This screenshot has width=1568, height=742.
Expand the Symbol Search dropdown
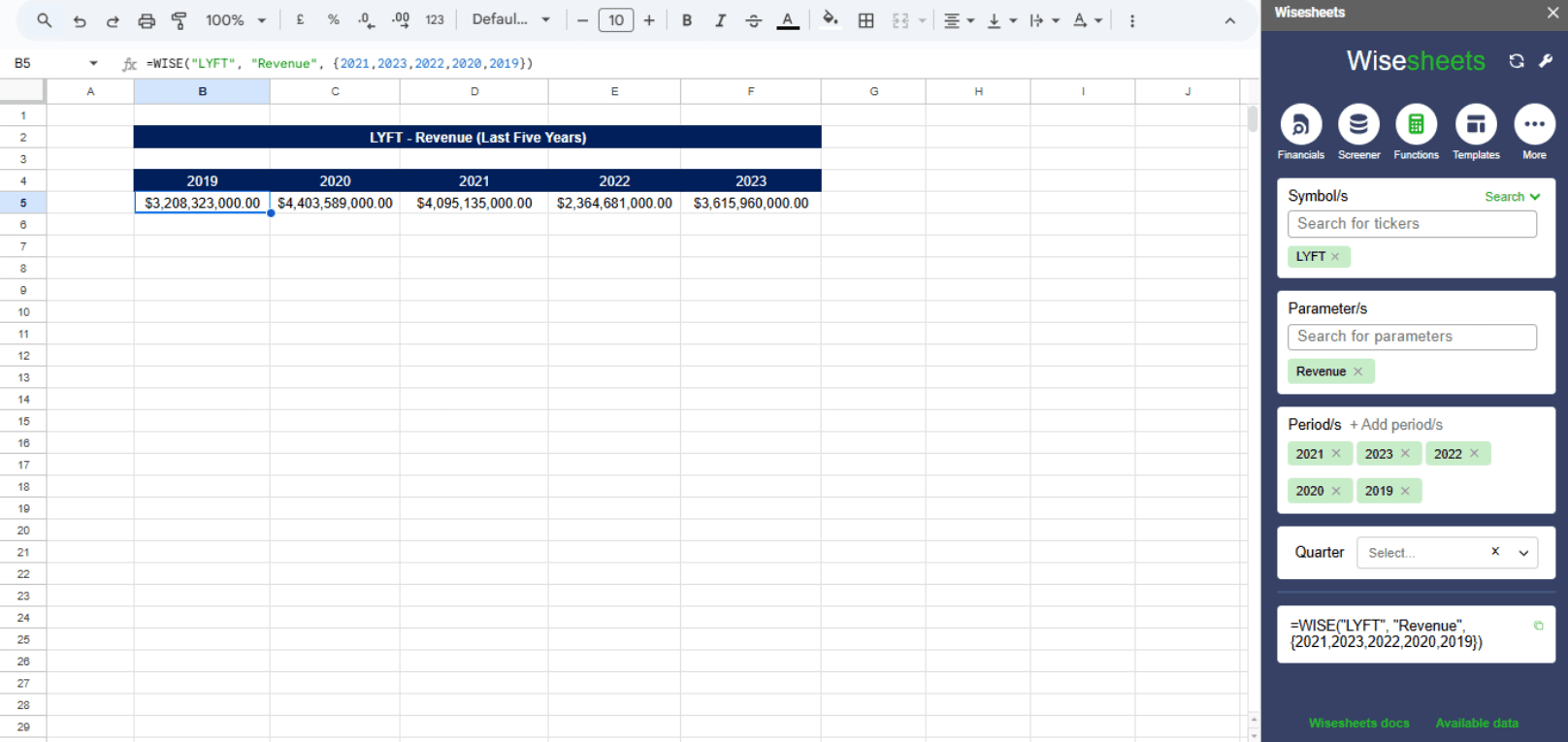[1513, 196]
